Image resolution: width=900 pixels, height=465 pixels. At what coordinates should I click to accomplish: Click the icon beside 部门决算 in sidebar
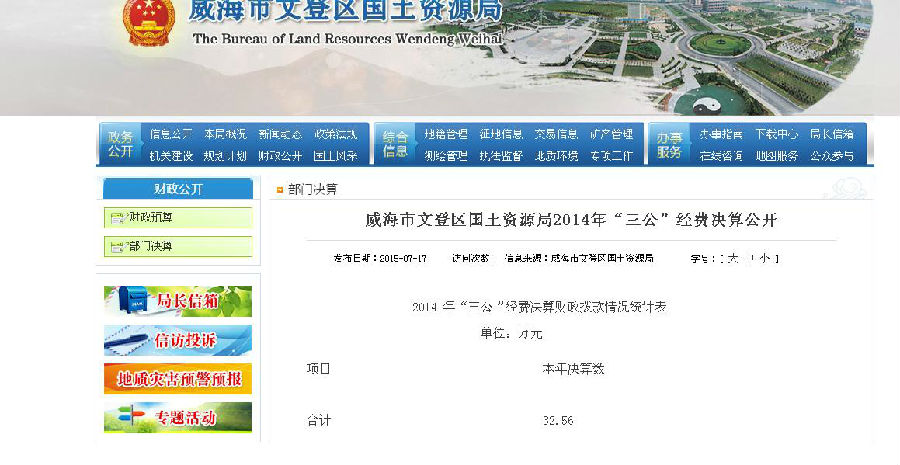point(117,246)
